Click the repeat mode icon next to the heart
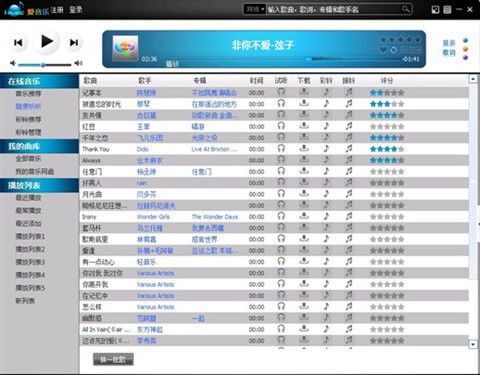Screen dimensions: 480x375 tap(394, 50)
